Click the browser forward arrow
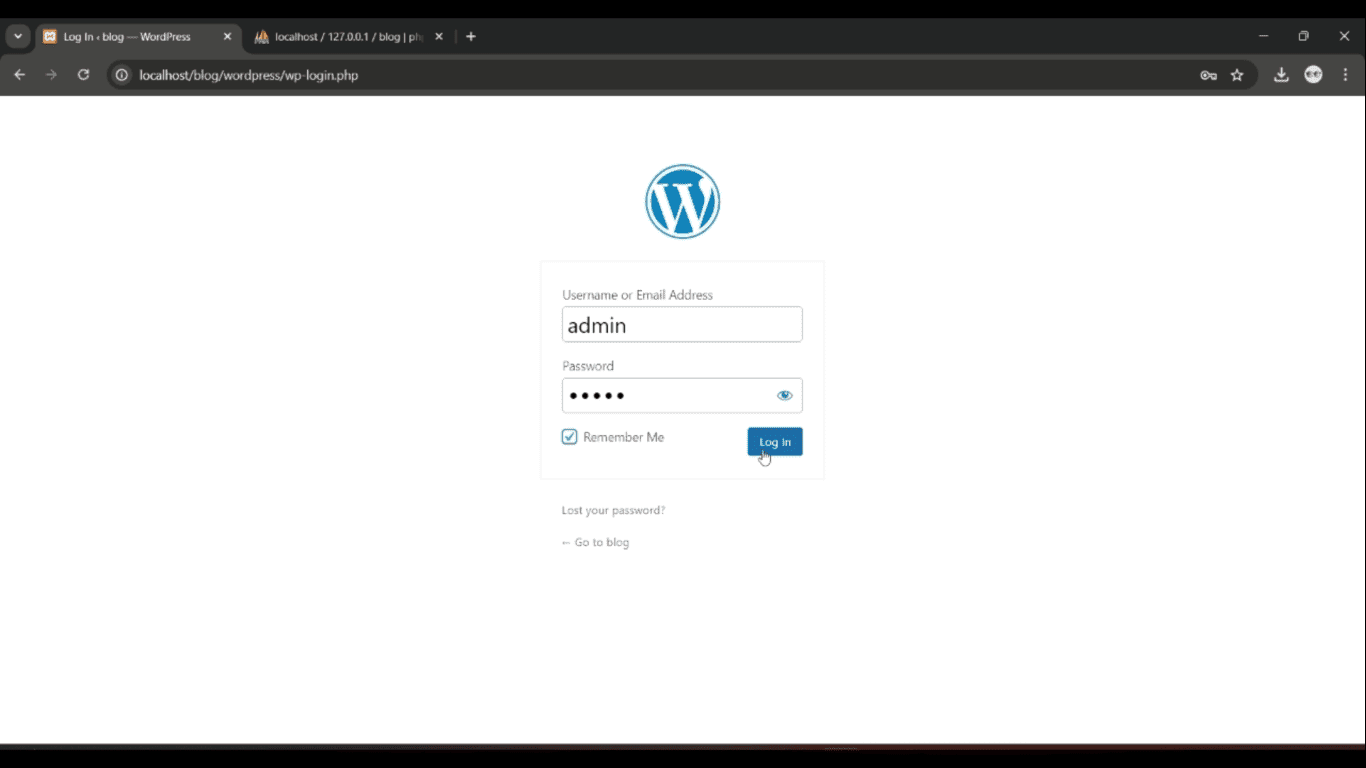 (51, 75)
